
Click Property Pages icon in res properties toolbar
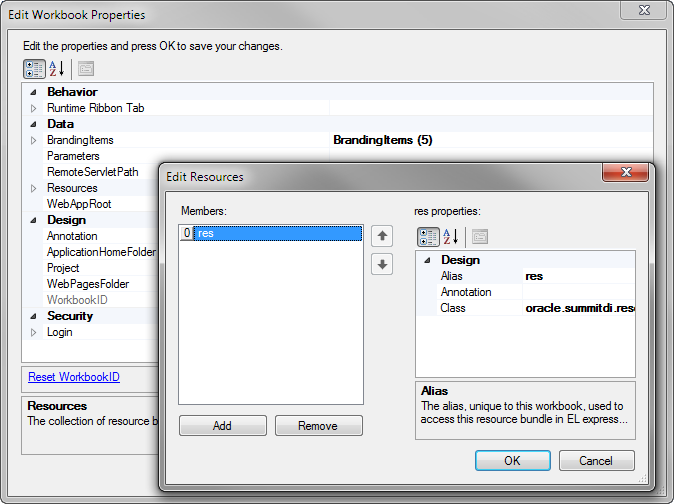coord(480,237)
